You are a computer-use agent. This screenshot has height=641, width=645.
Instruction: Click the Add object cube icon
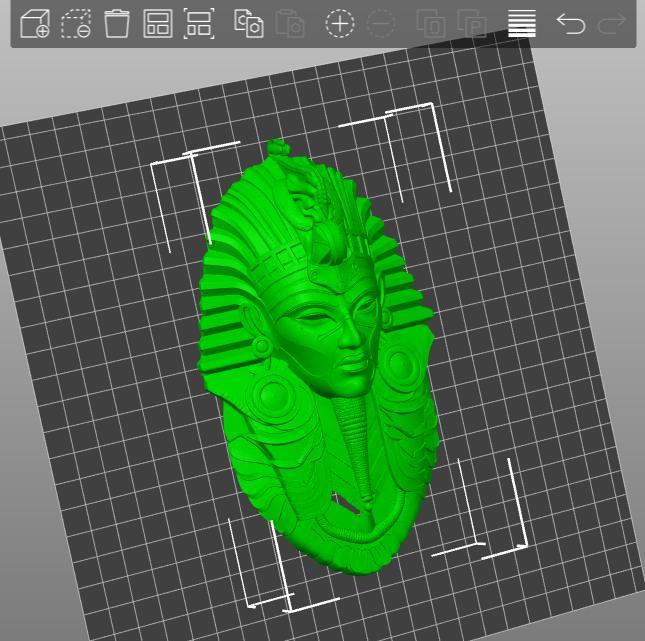coord(35,24)
